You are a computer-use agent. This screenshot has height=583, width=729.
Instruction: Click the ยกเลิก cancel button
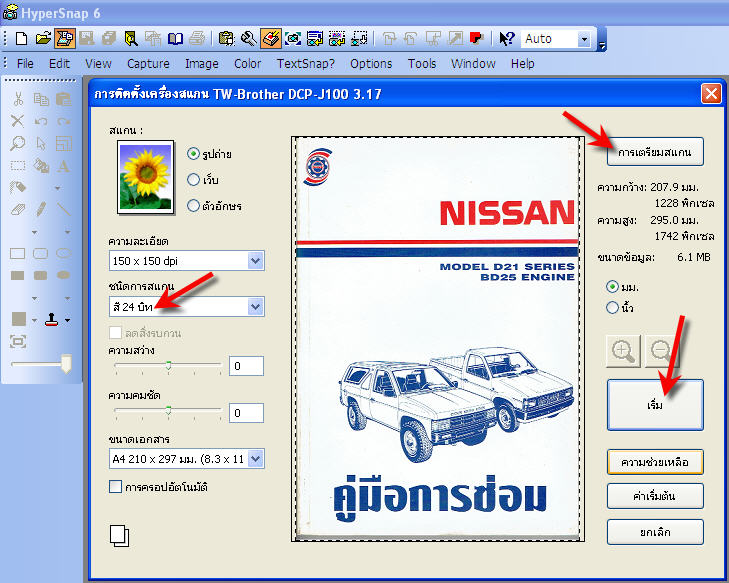tap(655, 532)
